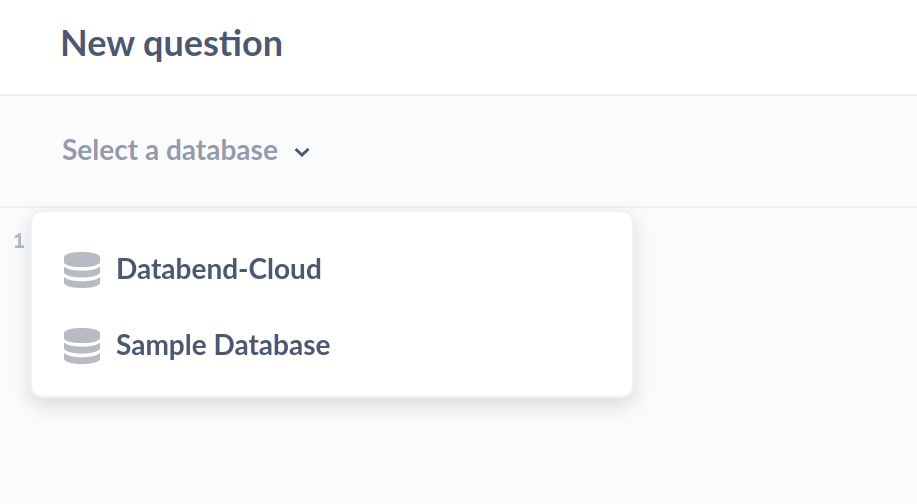Click the word "Select" in the database selector
The image size is (917, 504).
(100, 151)
